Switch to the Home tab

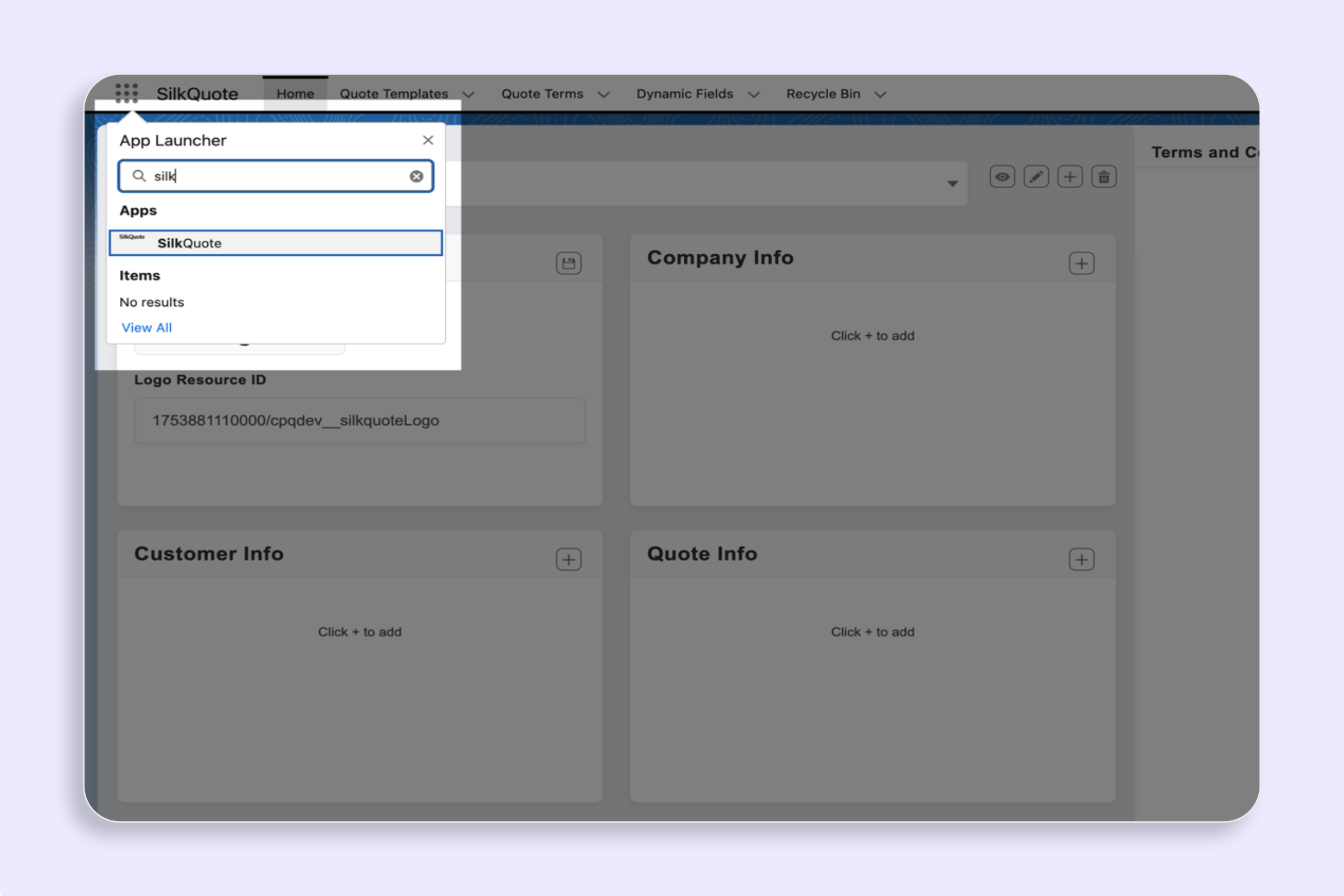pyautogui.click(x=295, y=94)
